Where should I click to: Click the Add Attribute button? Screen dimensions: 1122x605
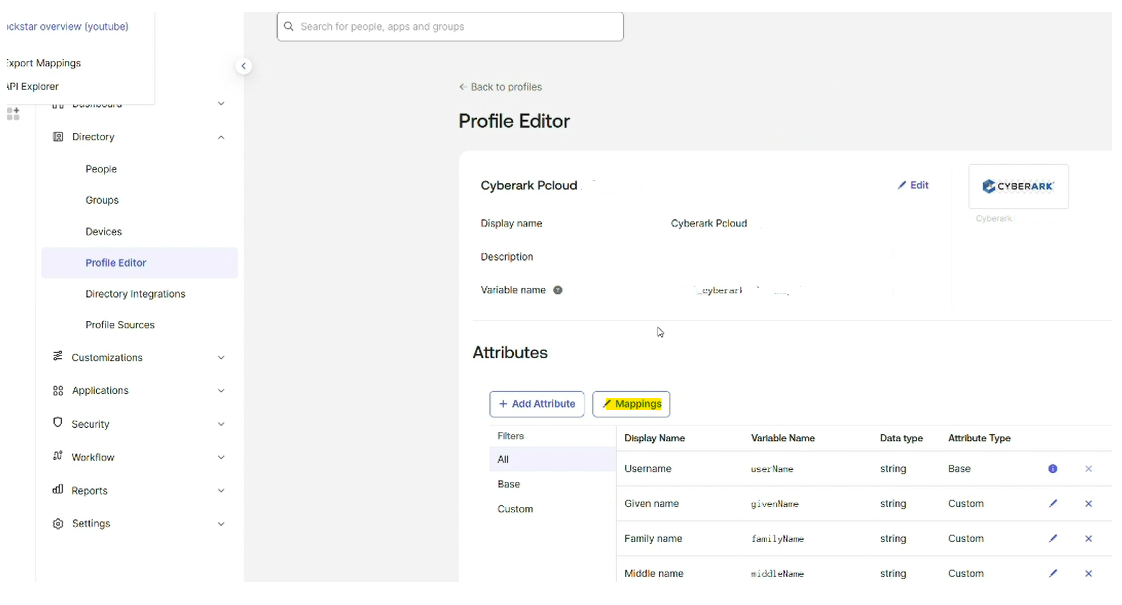tap(537, 404)
